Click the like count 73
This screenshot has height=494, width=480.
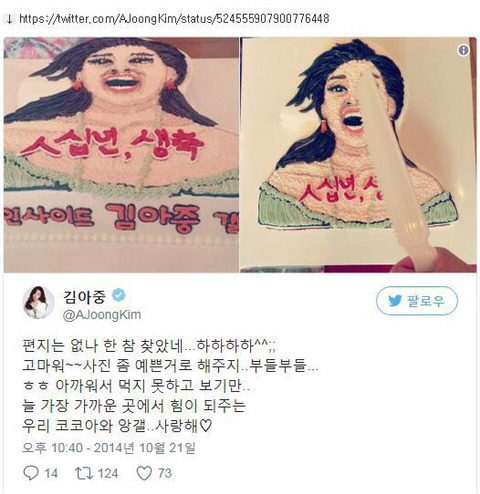pos(165,473)
